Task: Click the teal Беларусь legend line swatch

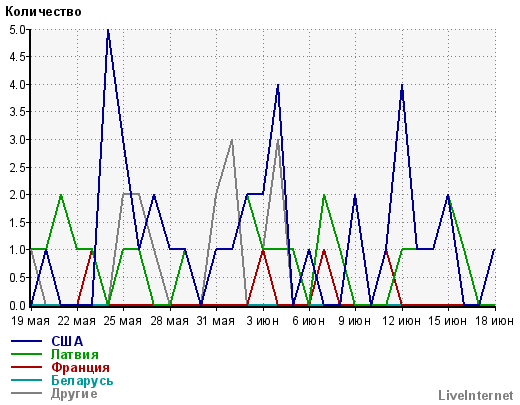Action: click(x=27, y=380)
